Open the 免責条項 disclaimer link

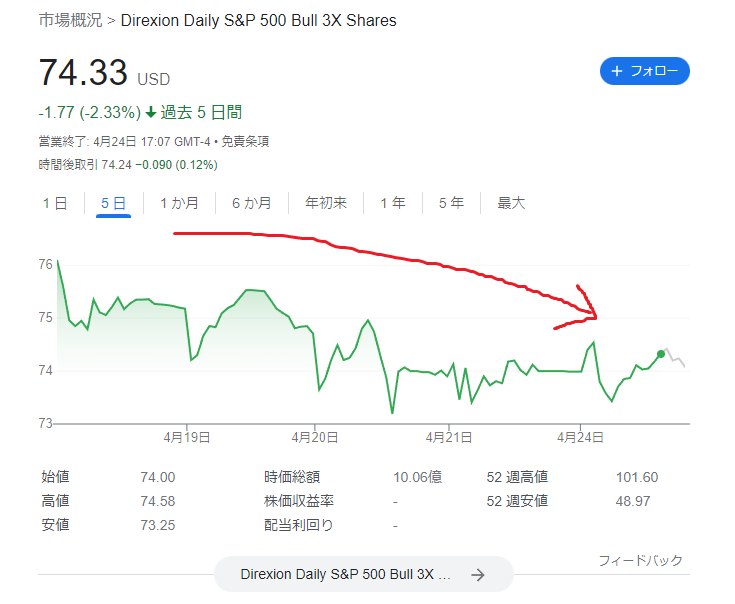tap(245, 142)
